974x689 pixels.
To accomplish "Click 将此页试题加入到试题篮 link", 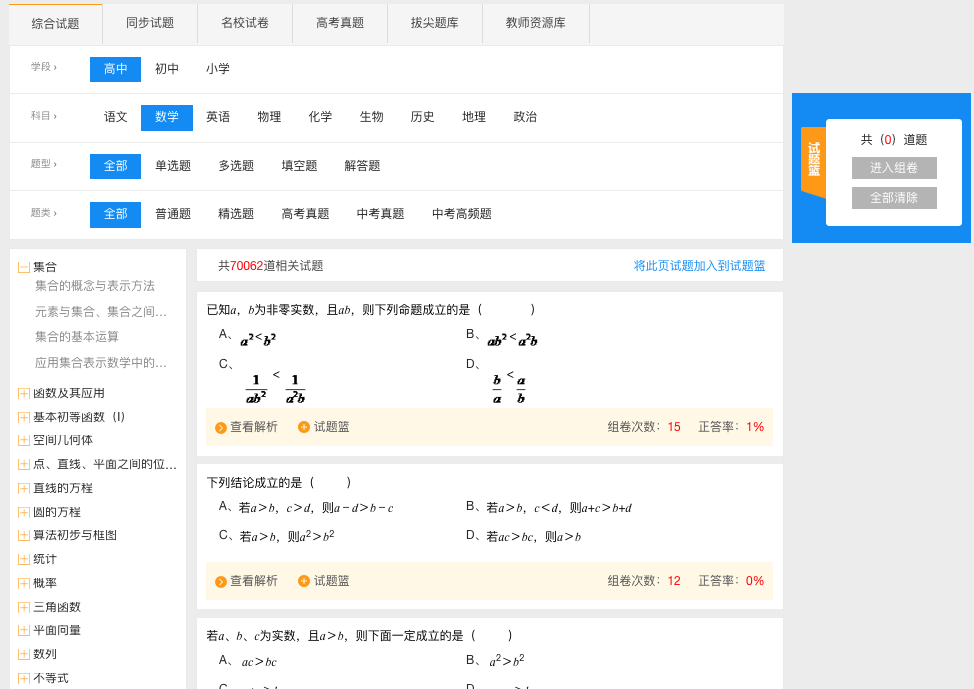I will tap(699, 266).
